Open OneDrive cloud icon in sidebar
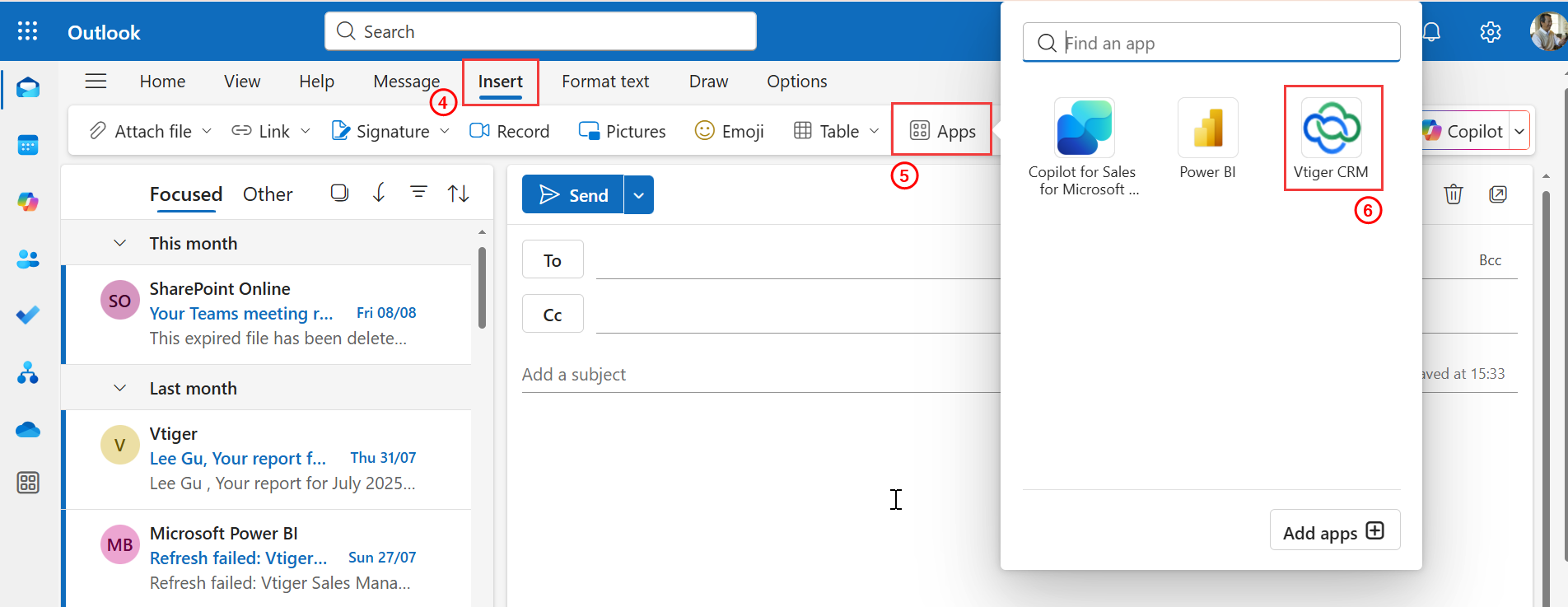The height and width of the screenshot is (607, 1568). tap(28, 430)
